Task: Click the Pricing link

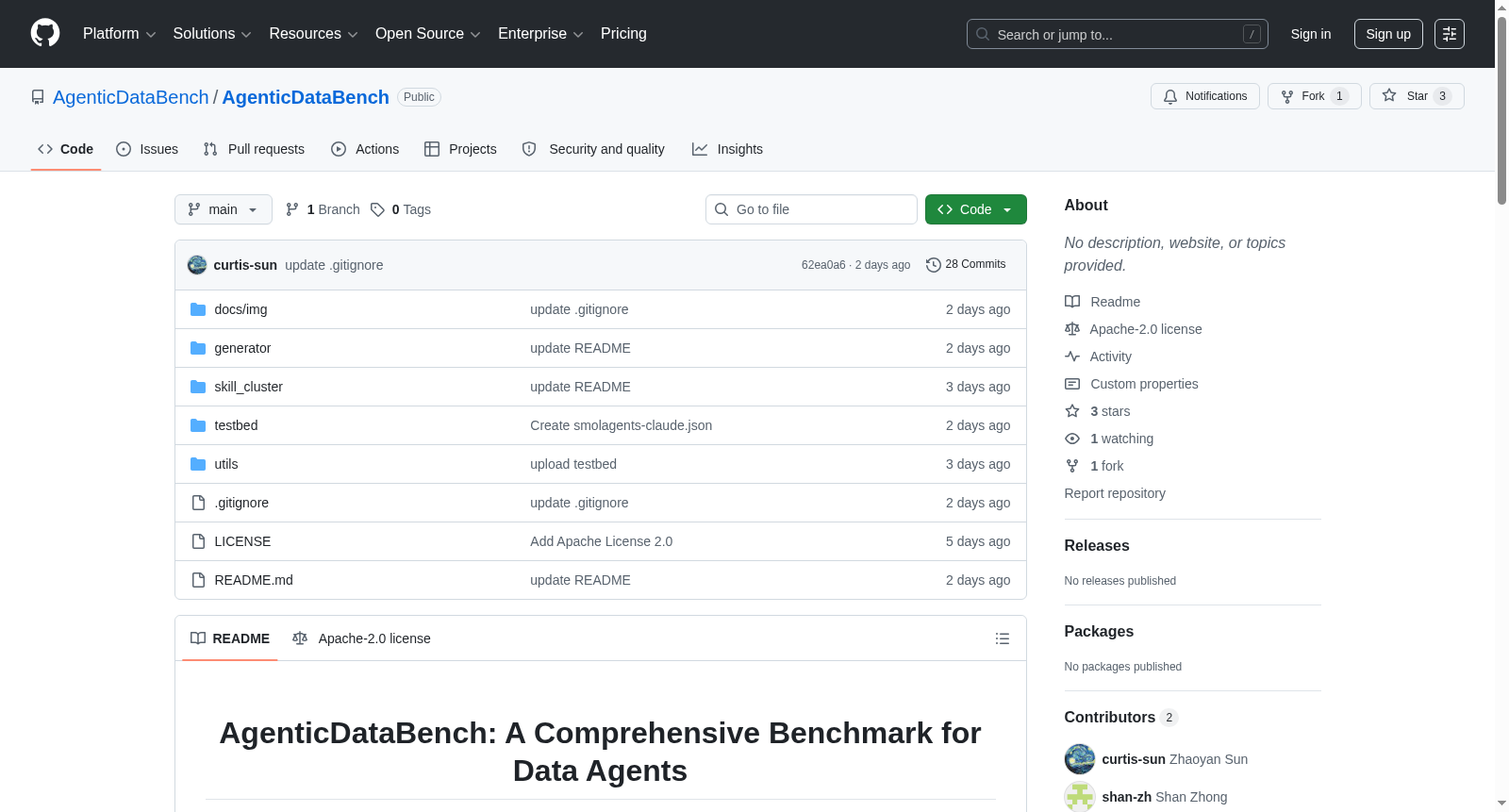Action: pyautogui.click(x=623, y=34)
